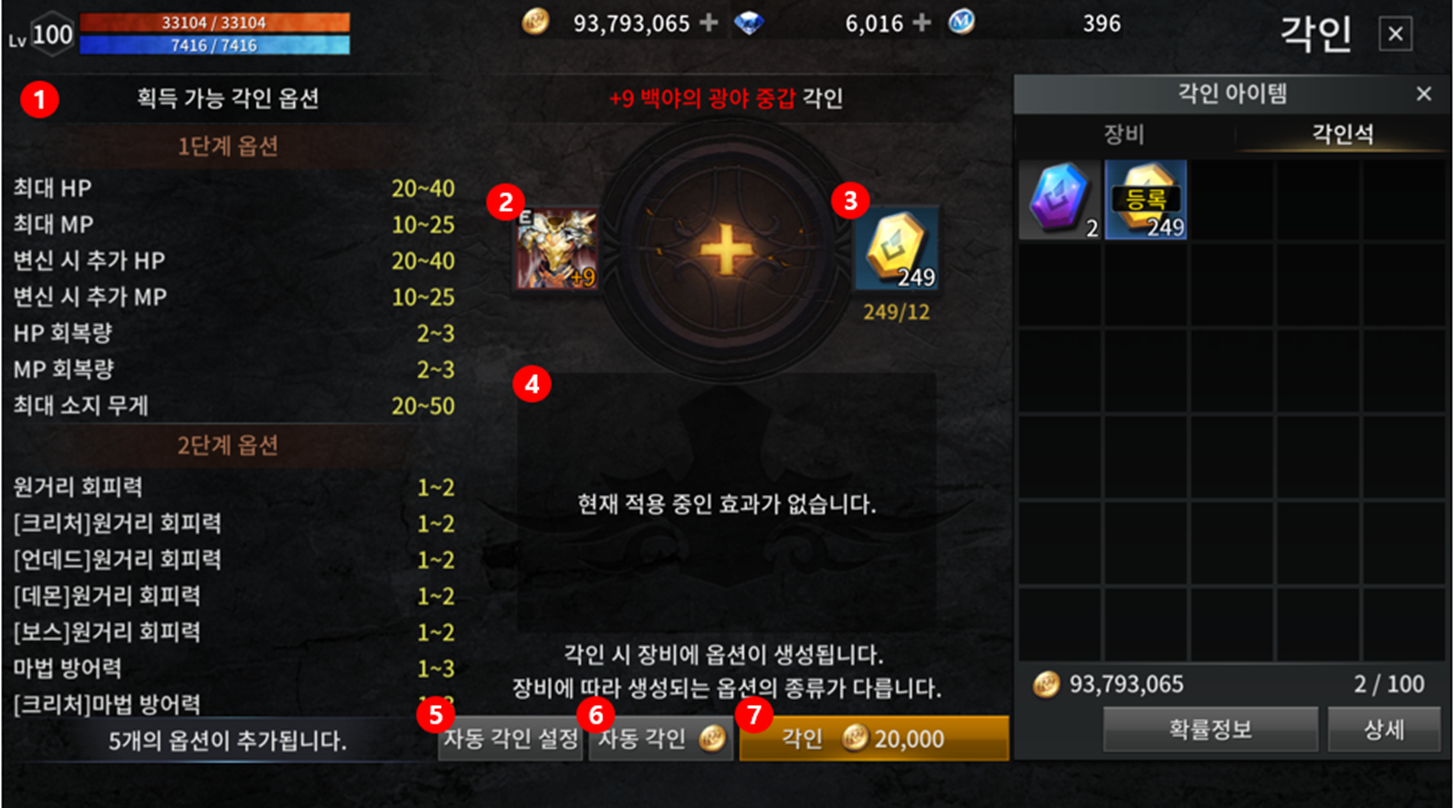Click the central golden plus engraving circle
Image resolution: width=1454 pixels, height=808 pixels.
click(x=724, y=248)
